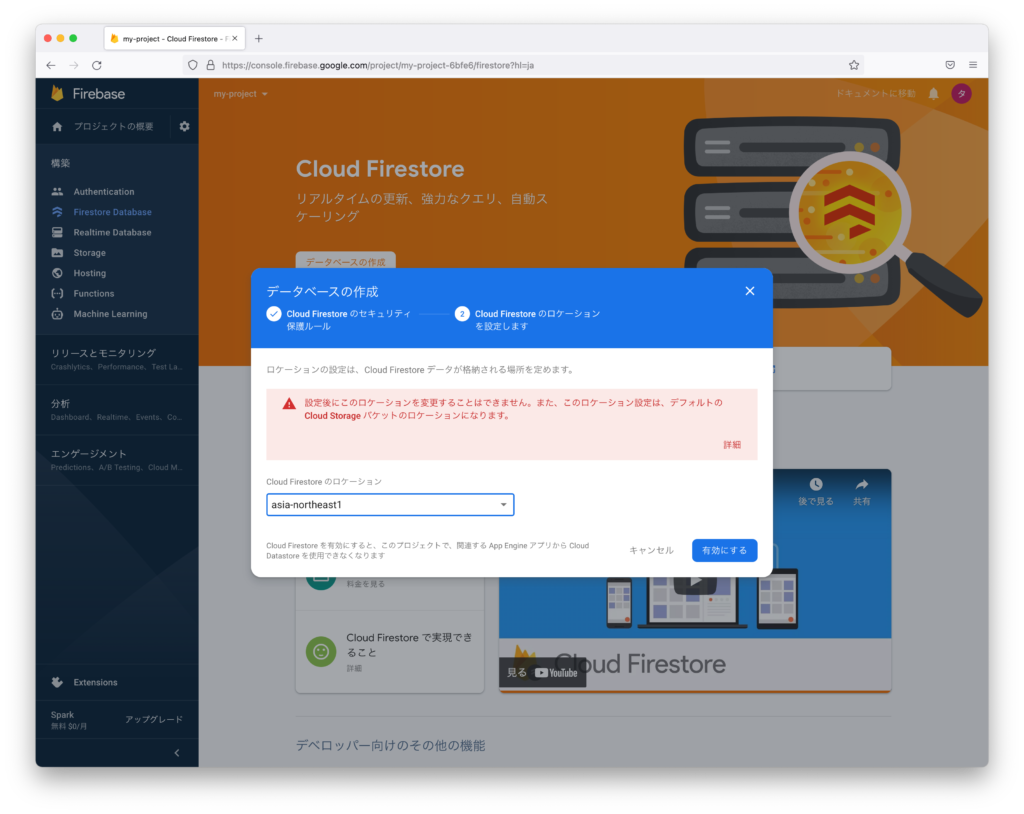Screen dimensions: 1024x814
Task: Open the my-project project selector
Action: (x=237, y=94)
